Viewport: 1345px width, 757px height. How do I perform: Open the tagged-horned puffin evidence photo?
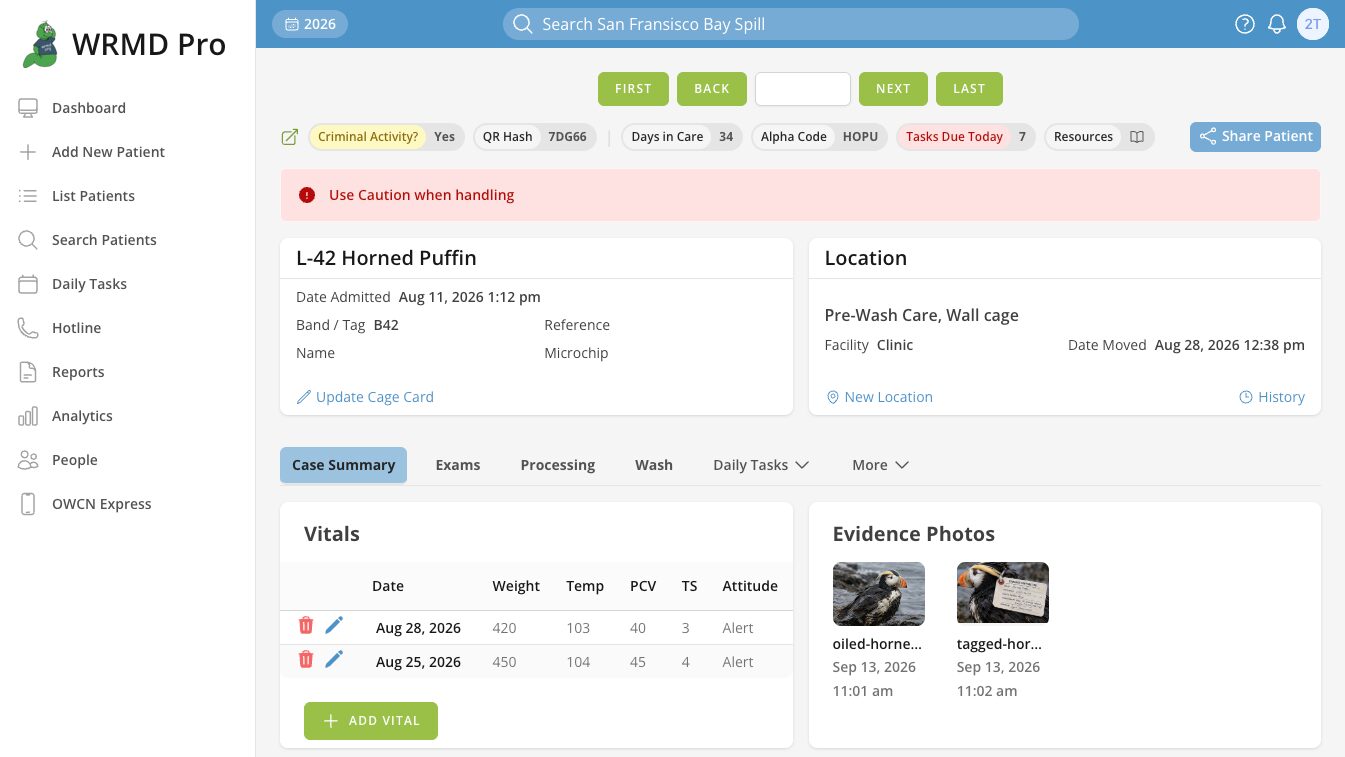point(1003,593)
